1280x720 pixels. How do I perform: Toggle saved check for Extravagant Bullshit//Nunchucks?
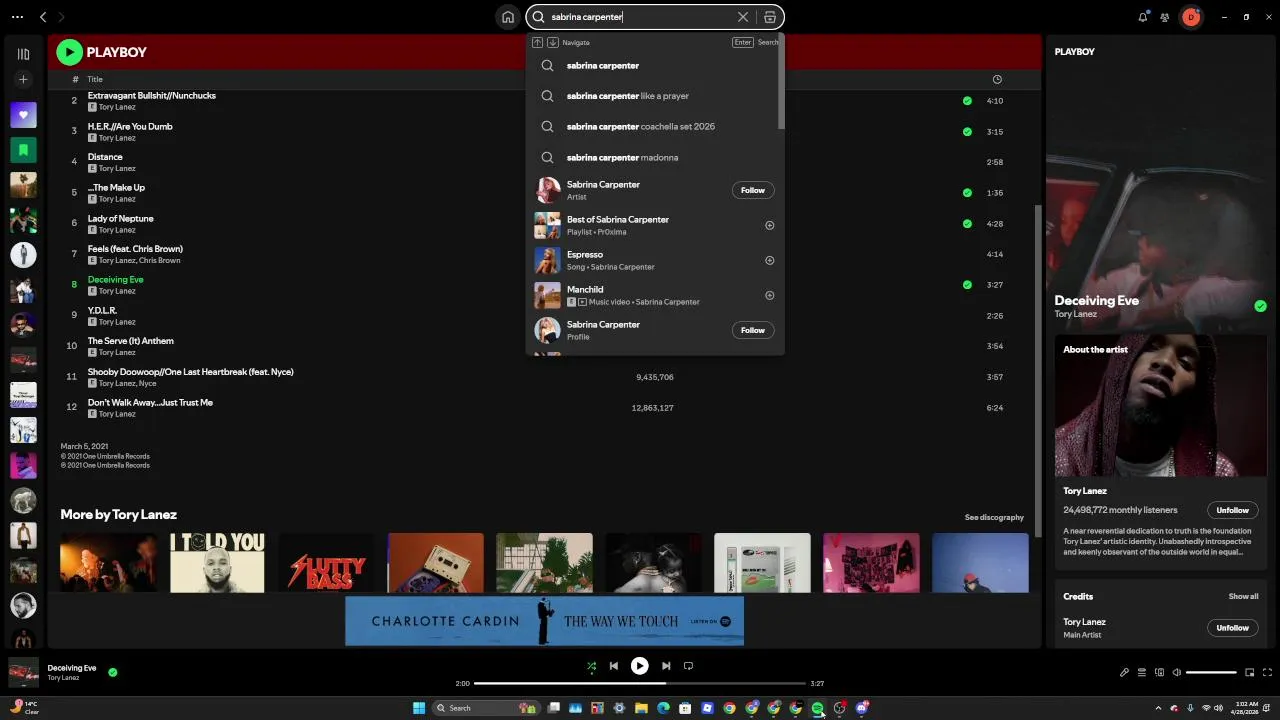click(967, 101)
